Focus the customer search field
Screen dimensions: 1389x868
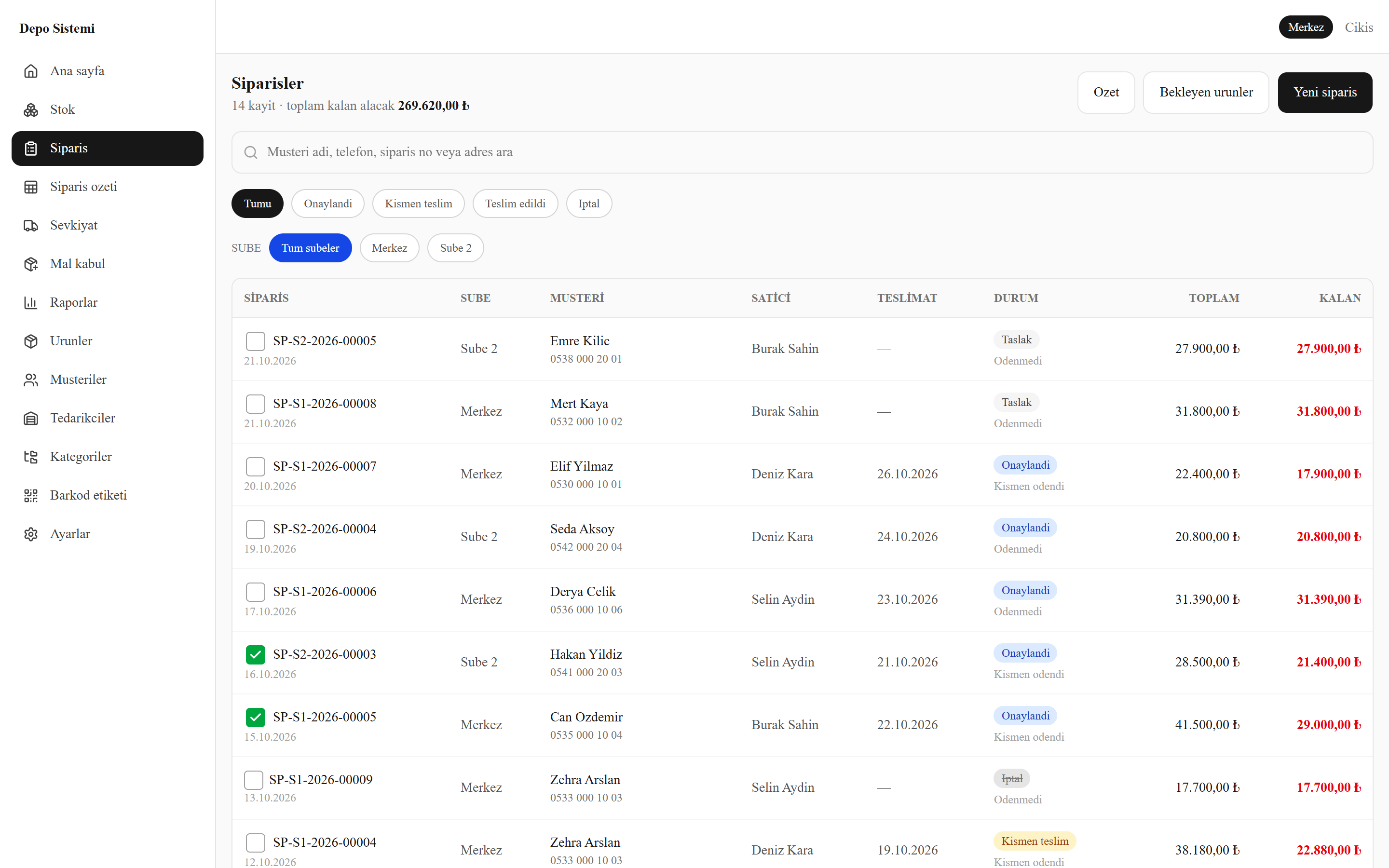(802, 153)
